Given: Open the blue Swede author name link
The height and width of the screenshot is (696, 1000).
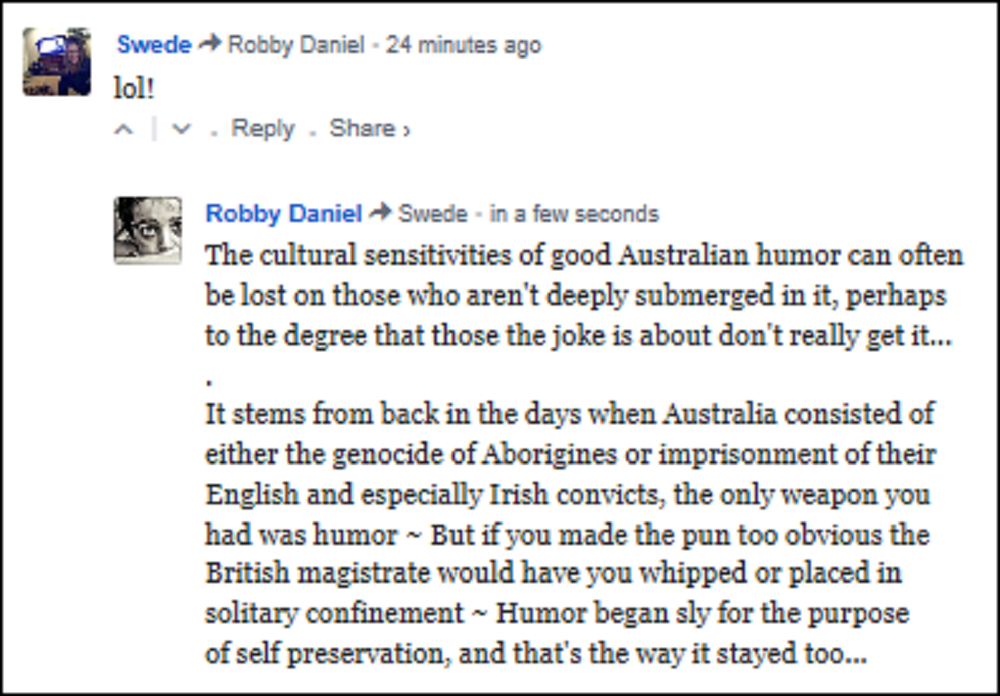Looking at the screenshot, I should (154, 45).
